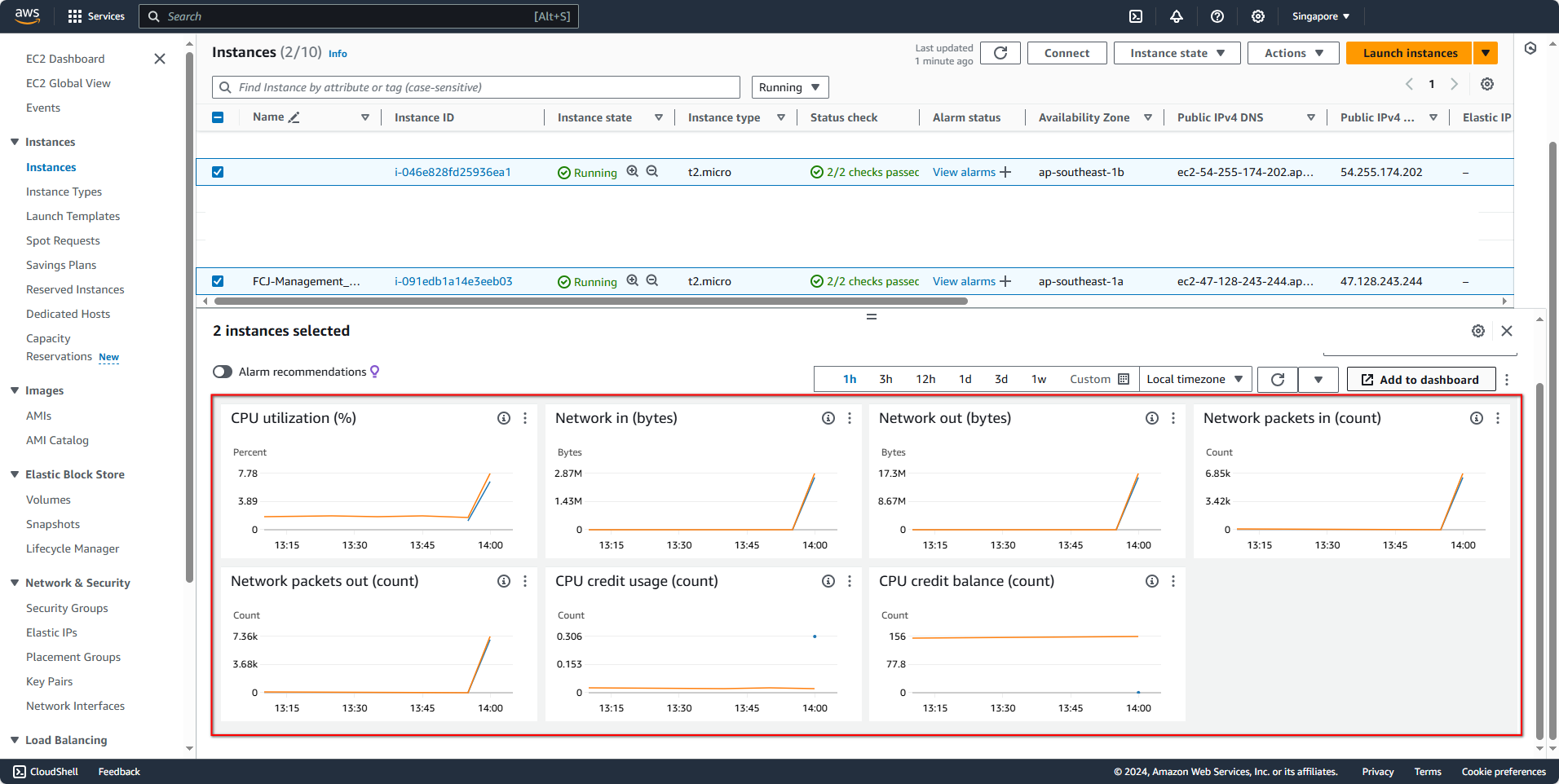Open the Services grid menu
Screen dimensions: 1559x784
click(x=96, y=16)
